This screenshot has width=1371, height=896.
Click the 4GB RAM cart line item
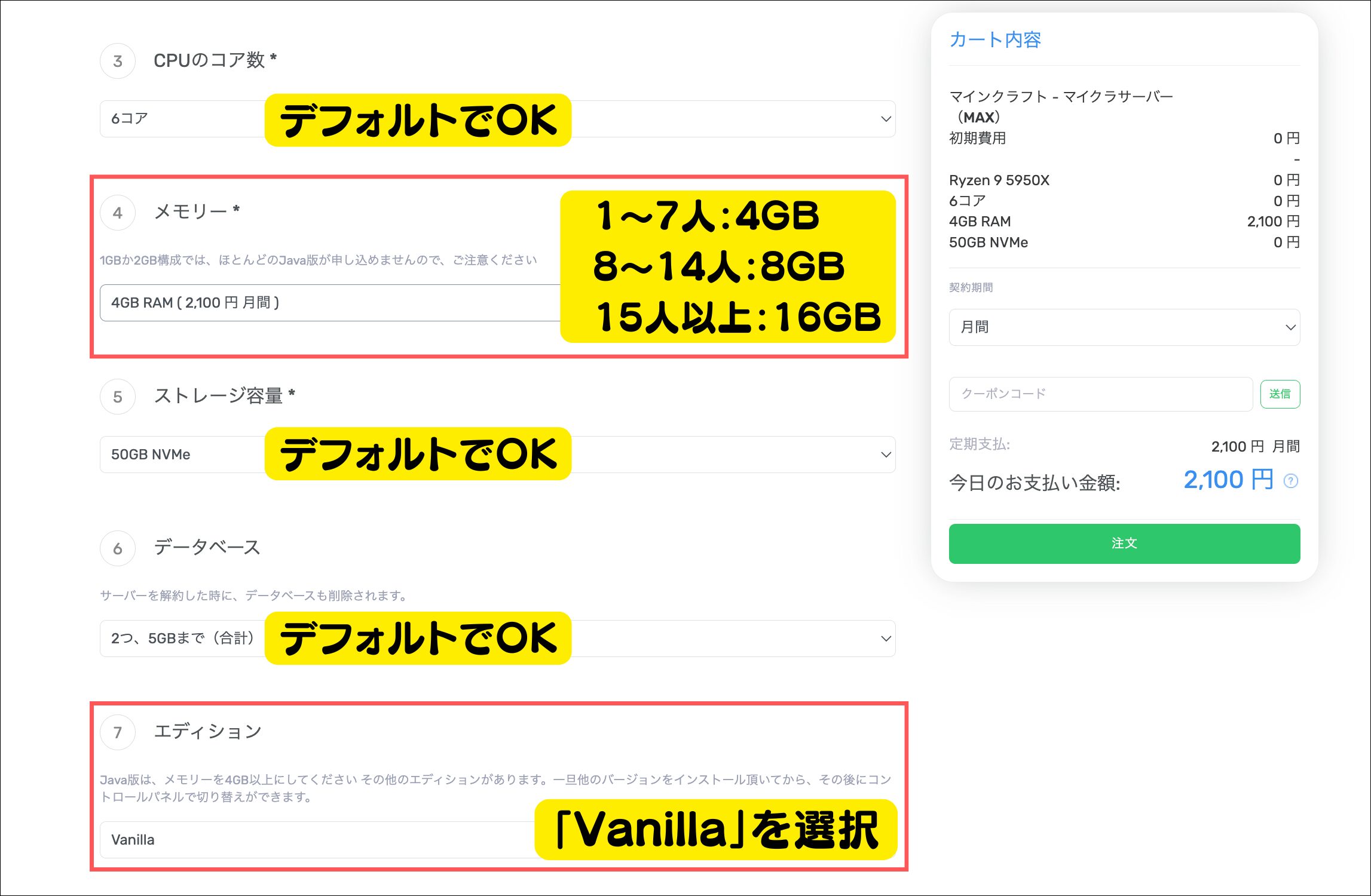click(1124, 222)
